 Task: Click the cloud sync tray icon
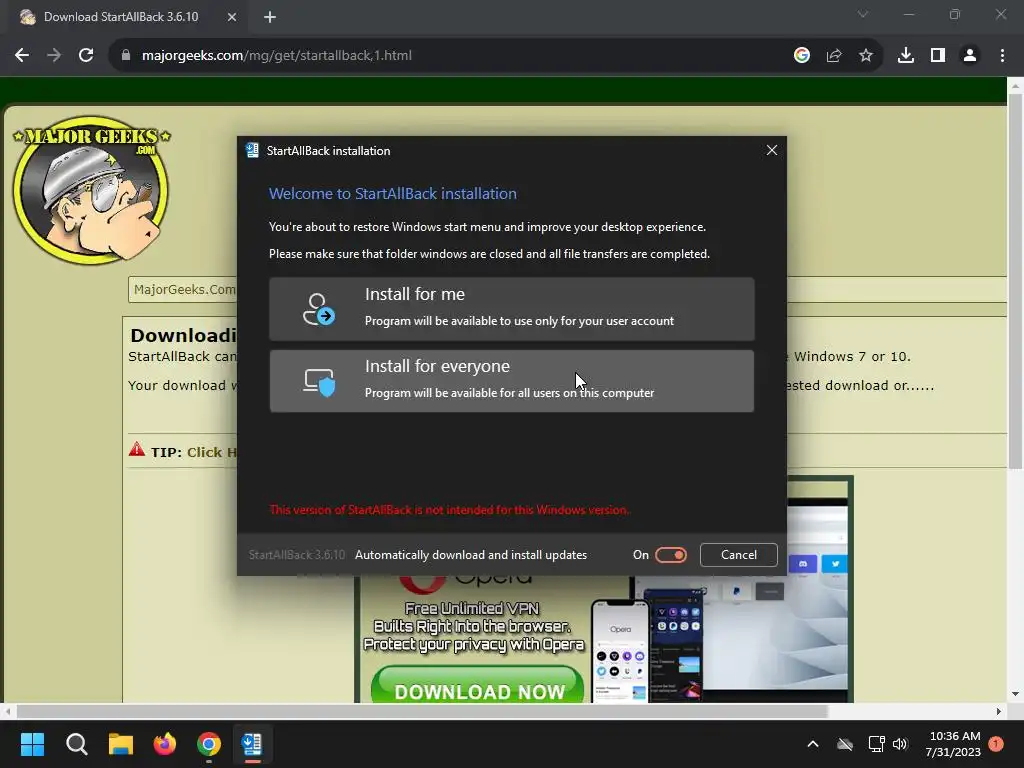click(845, 744)
